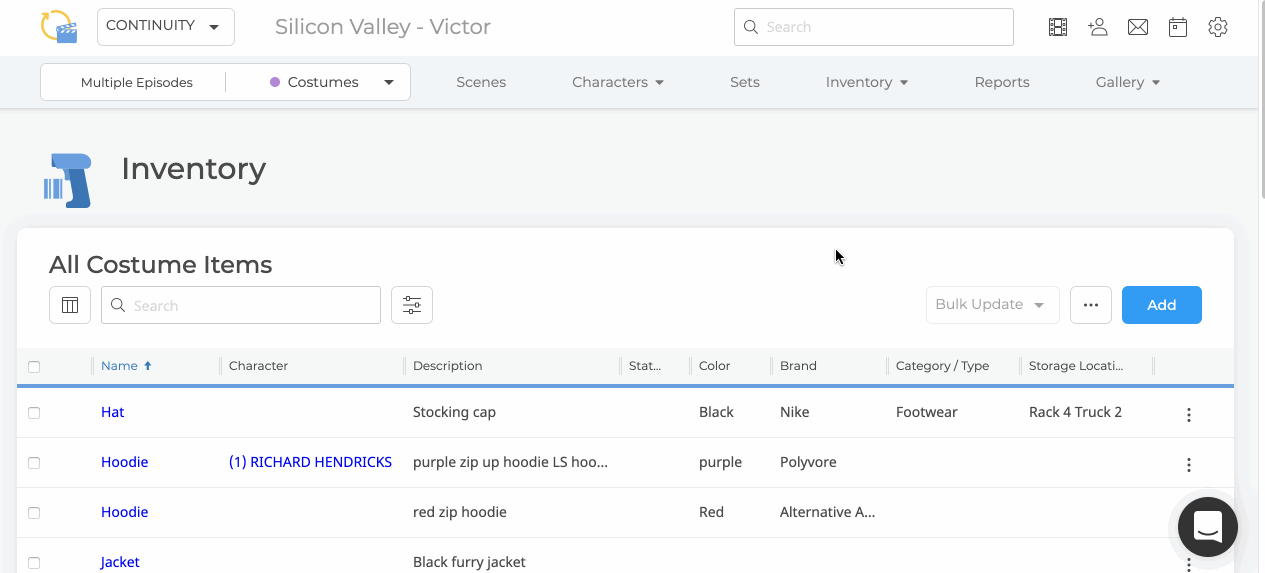Click the Polyvore brand cell
Viewport: 1265px width, 573px height.
tap(808, 462)
